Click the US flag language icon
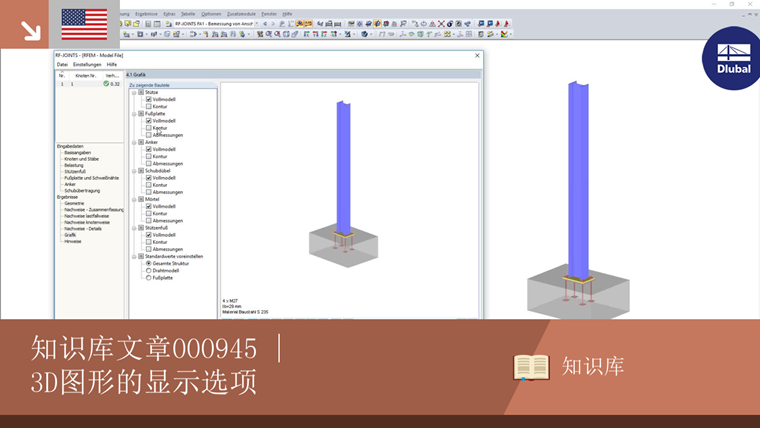The image size is (760, 428). click(x=84, y=24)
